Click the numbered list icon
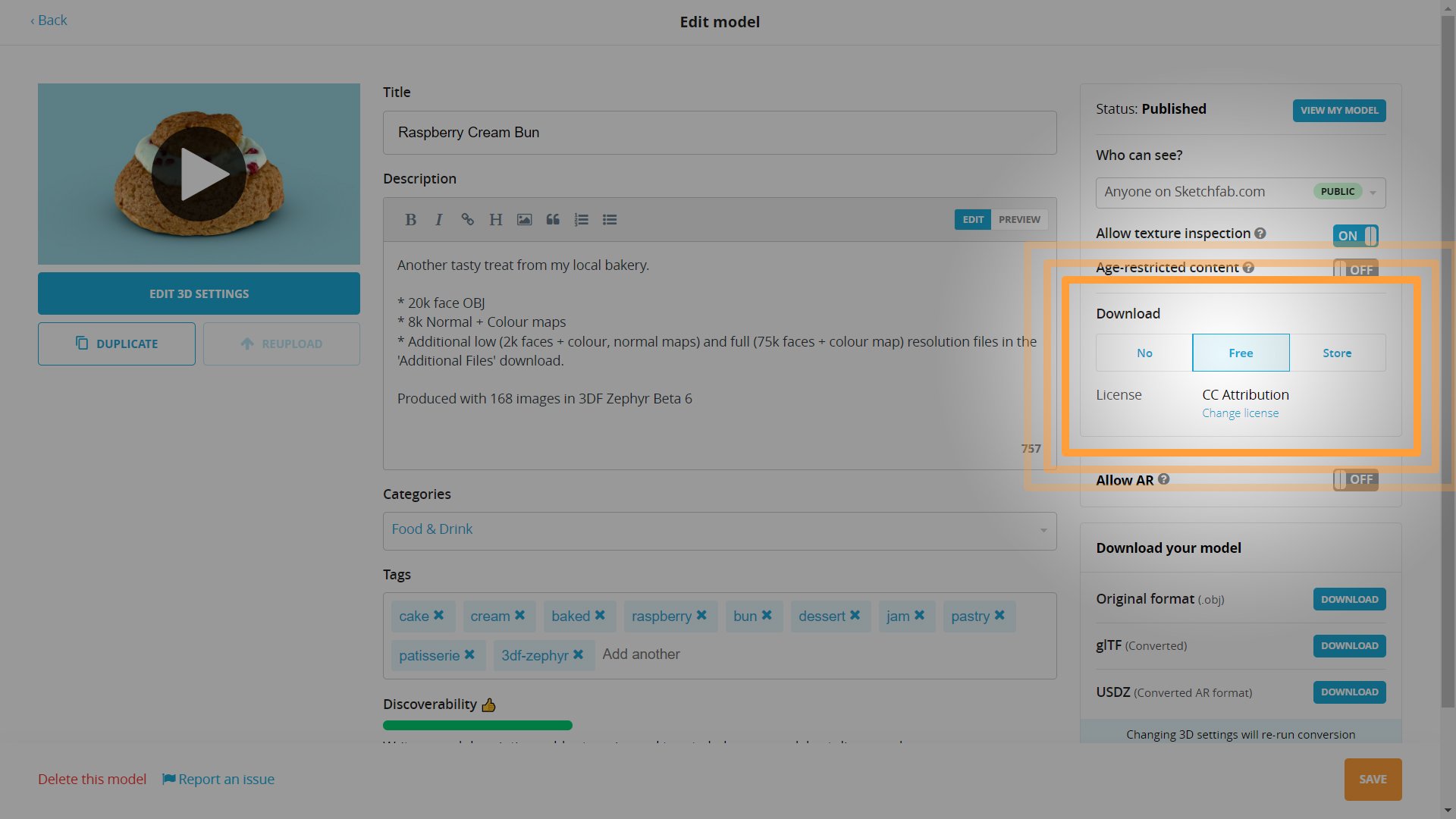This screenshot has height=819, width=1456. (582, 220)
